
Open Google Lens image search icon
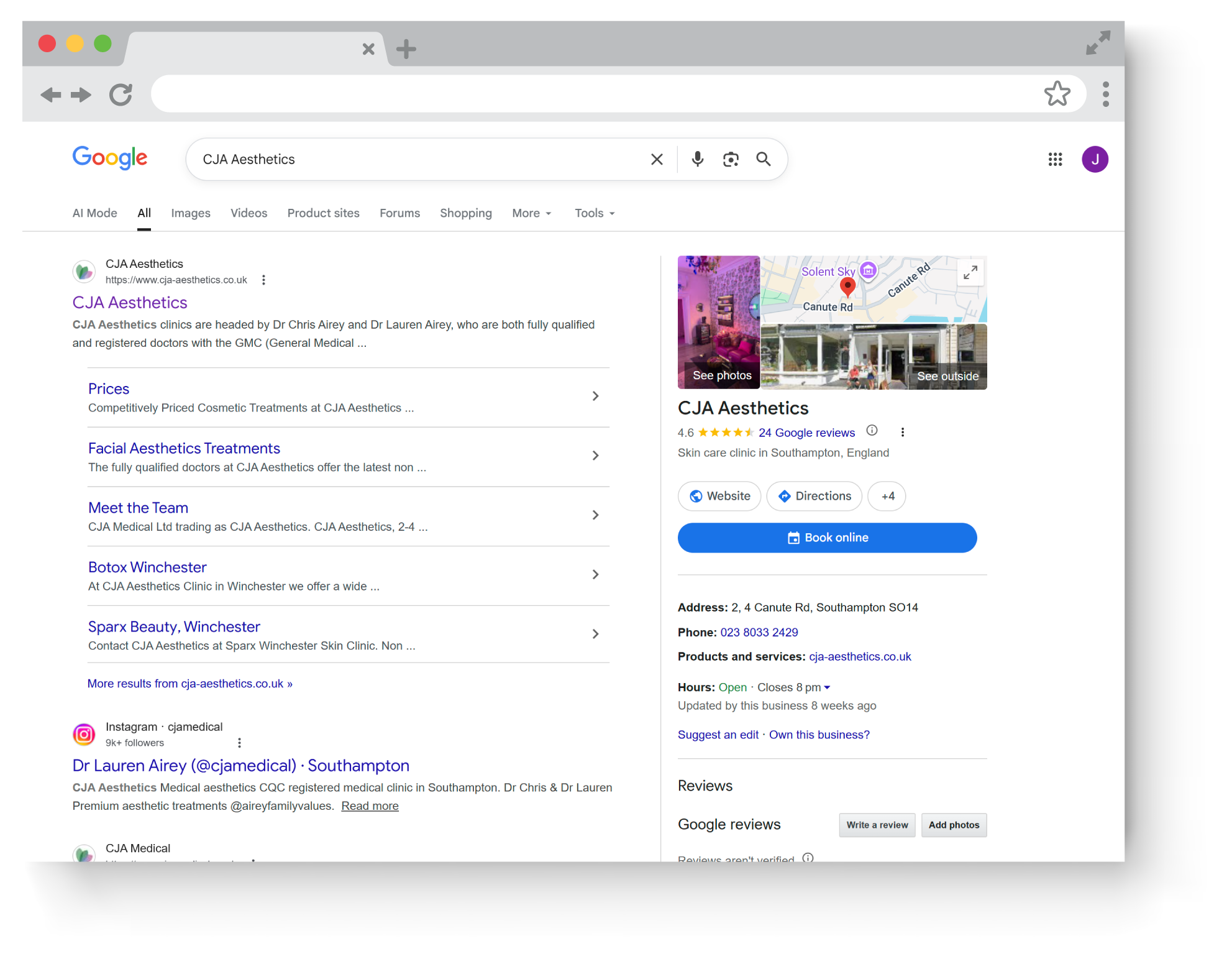click(731, 159)
